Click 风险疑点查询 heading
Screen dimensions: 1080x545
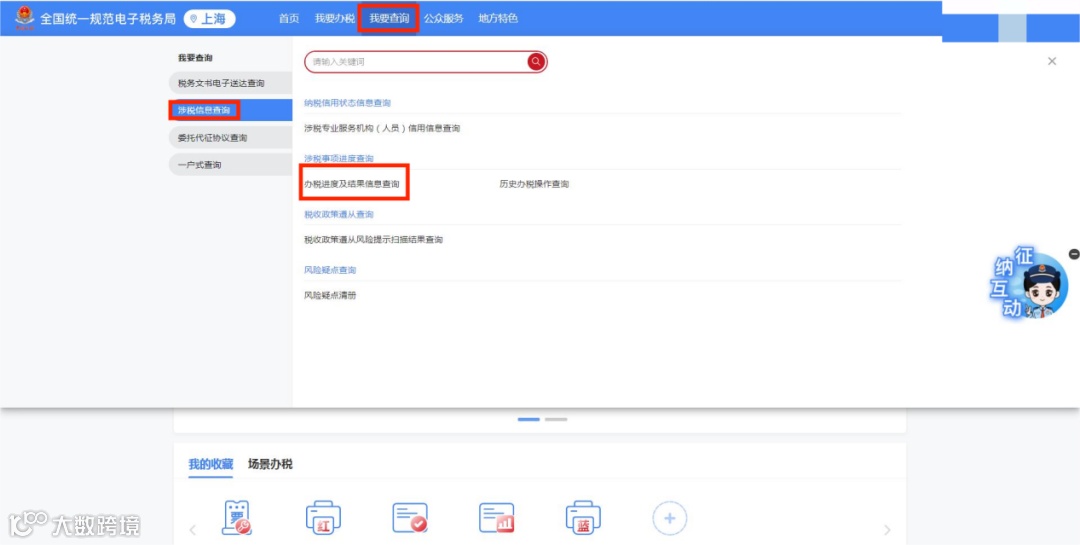(331, 270)
